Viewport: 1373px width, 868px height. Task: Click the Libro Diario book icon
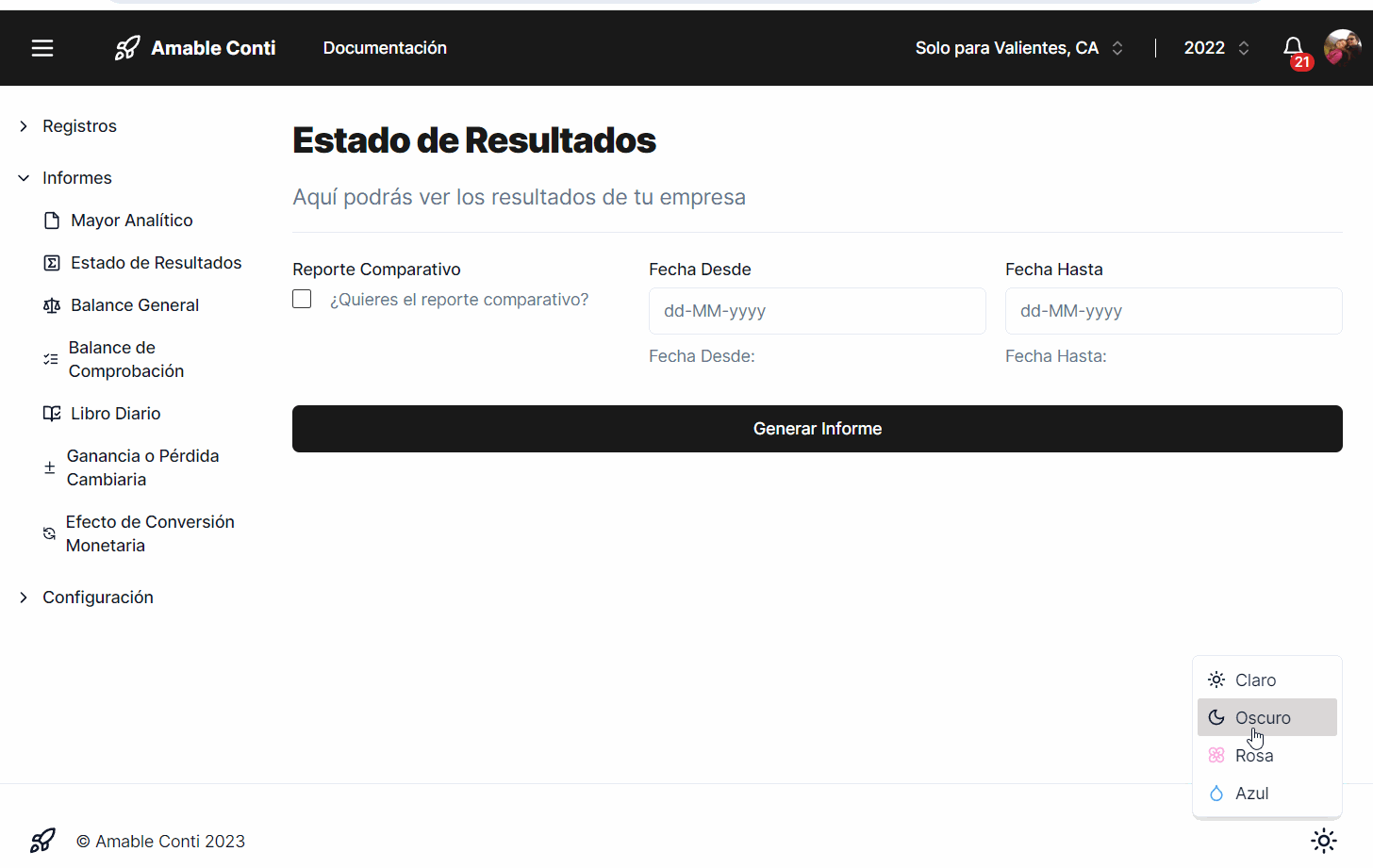(x=52, y=414)
